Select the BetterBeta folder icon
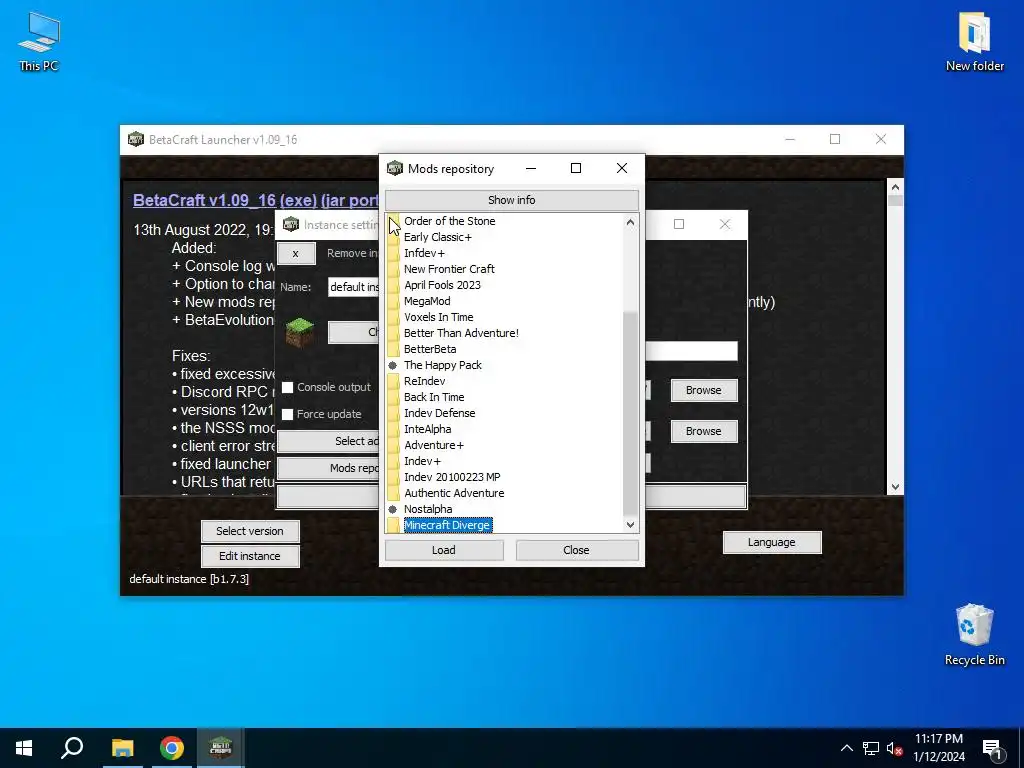Screen dimensions: 1024x768 coord(393,349)
